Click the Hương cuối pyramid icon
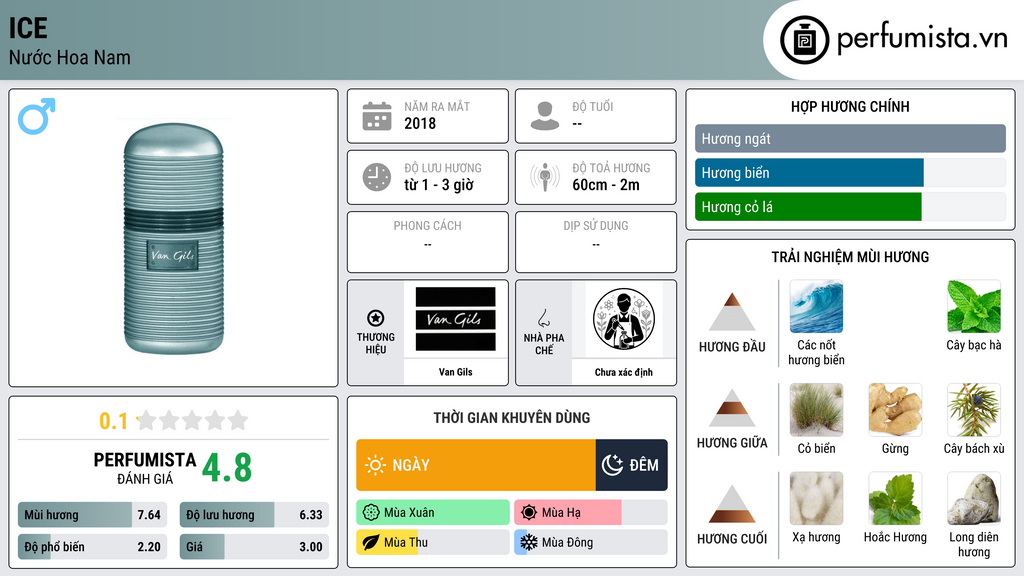The height and width of the screenshot is (576, 1024). pos(732,504)
